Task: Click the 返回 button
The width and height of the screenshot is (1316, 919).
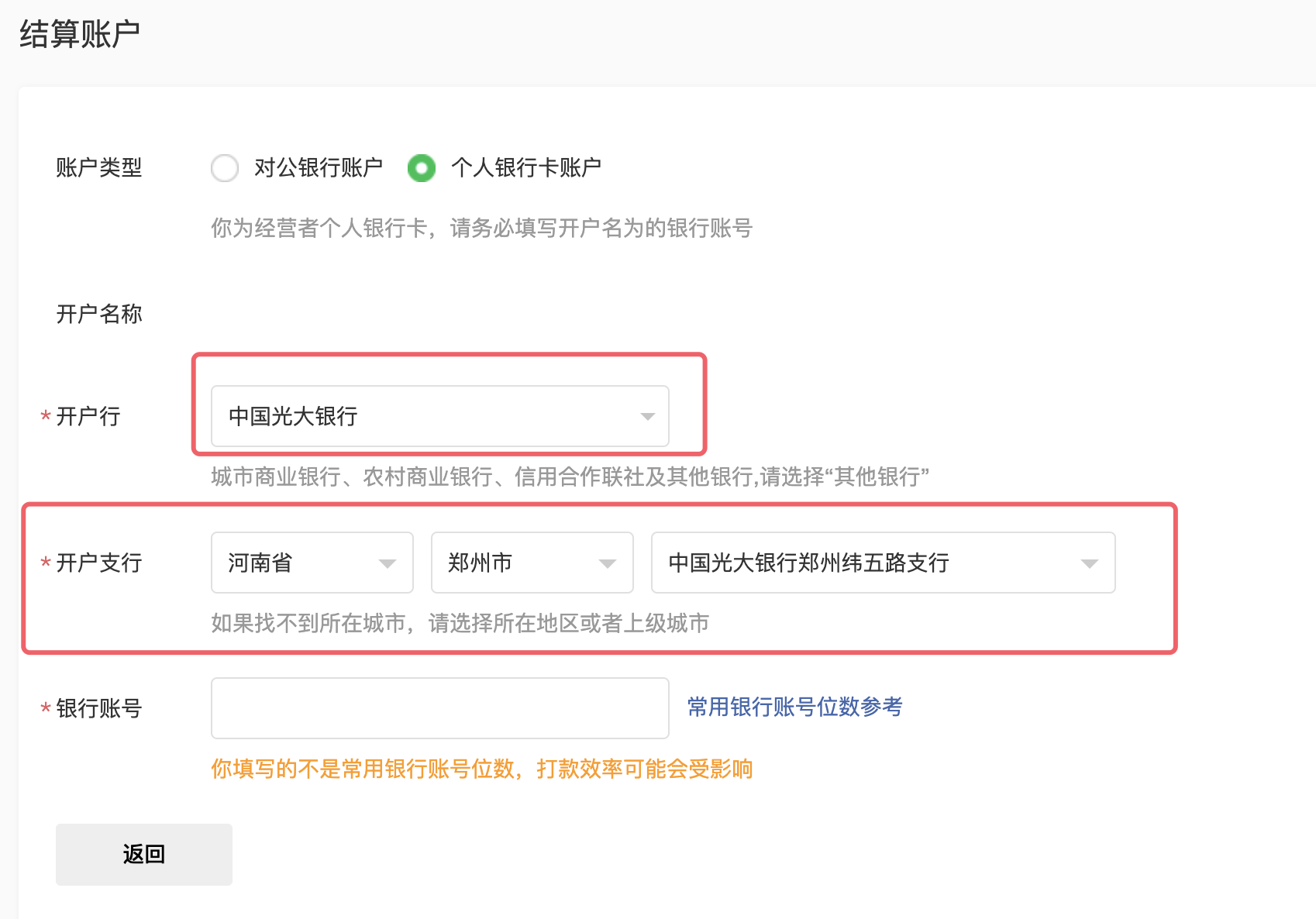Action: [x=144, y=854]
